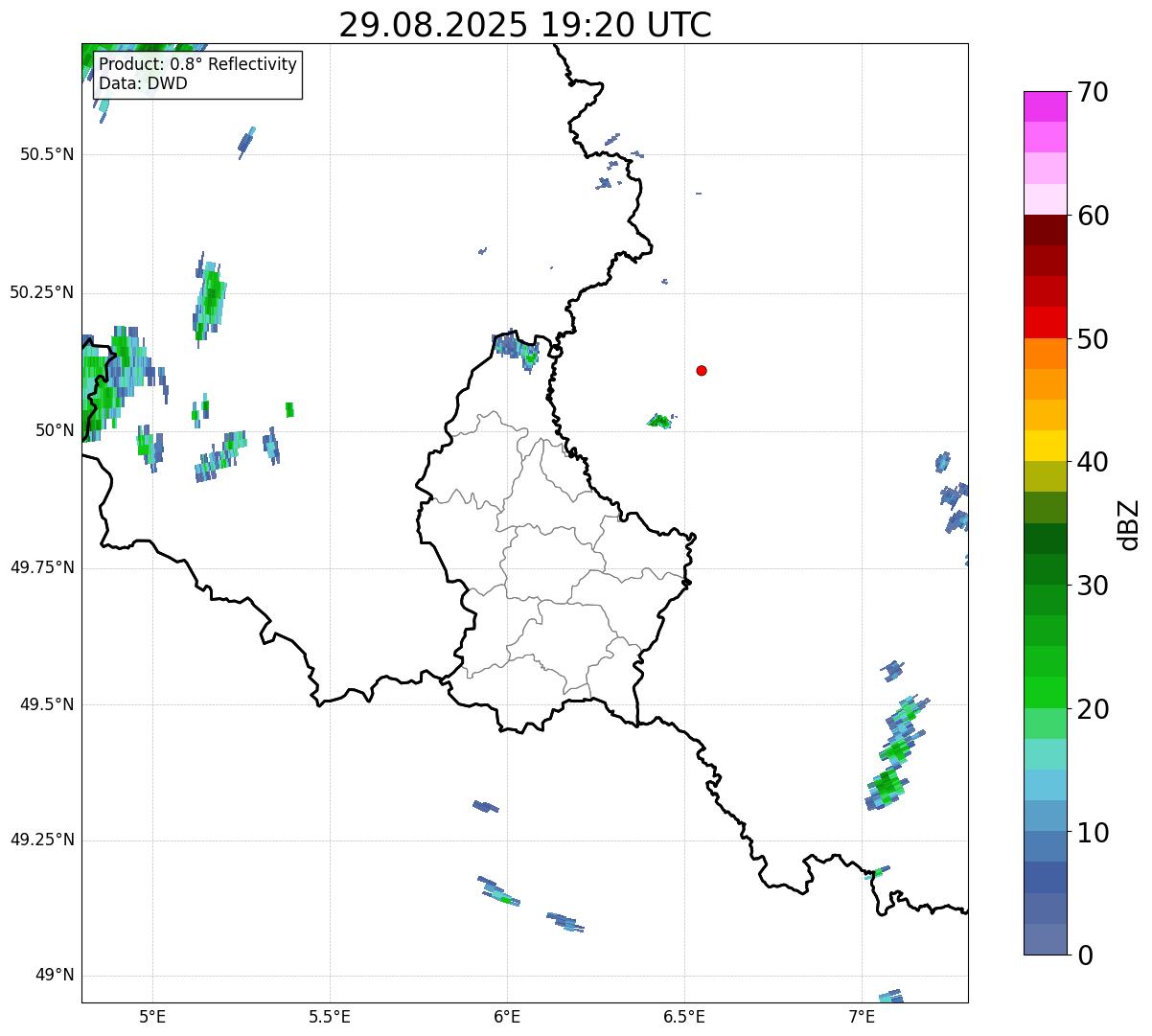Click the 7°E longitude tick label

[x=862, y=1017]
